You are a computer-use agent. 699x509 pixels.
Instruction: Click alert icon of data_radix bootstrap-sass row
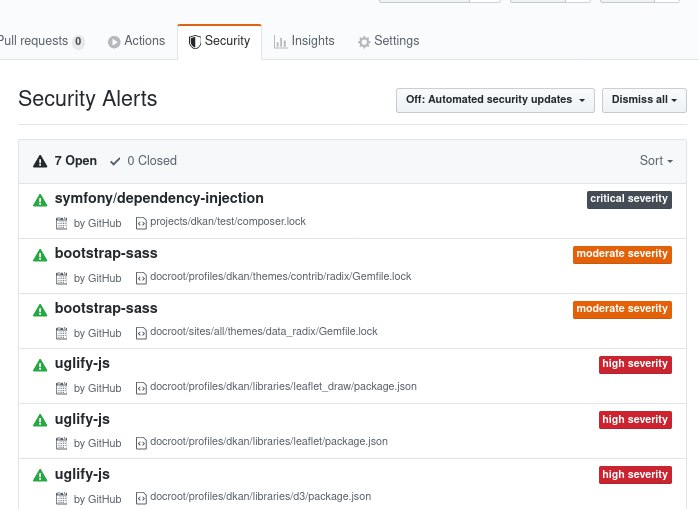[x=40, y=310]
